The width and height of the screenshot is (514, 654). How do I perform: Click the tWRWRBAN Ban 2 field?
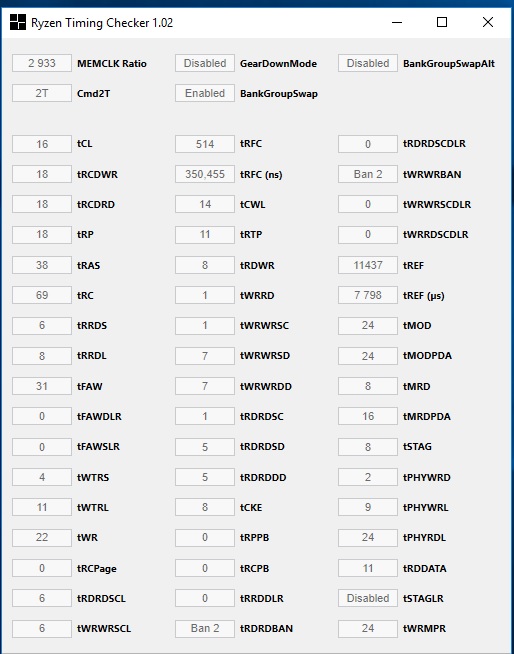coord(368,174)
